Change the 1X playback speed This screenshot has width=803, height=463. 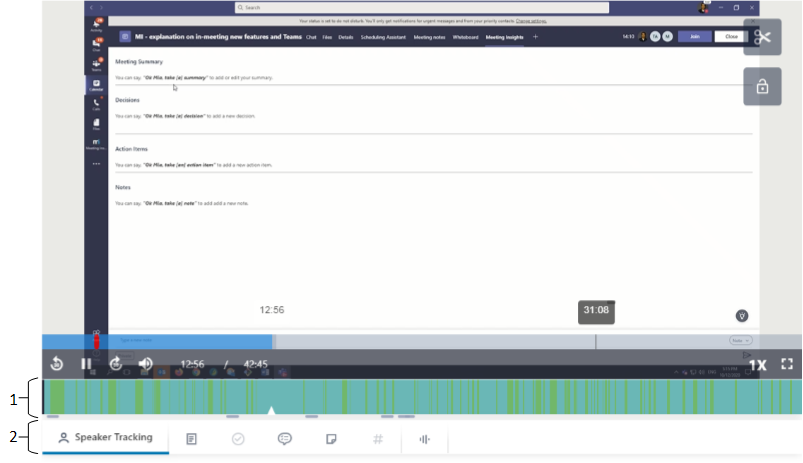(x=758, y=365)
